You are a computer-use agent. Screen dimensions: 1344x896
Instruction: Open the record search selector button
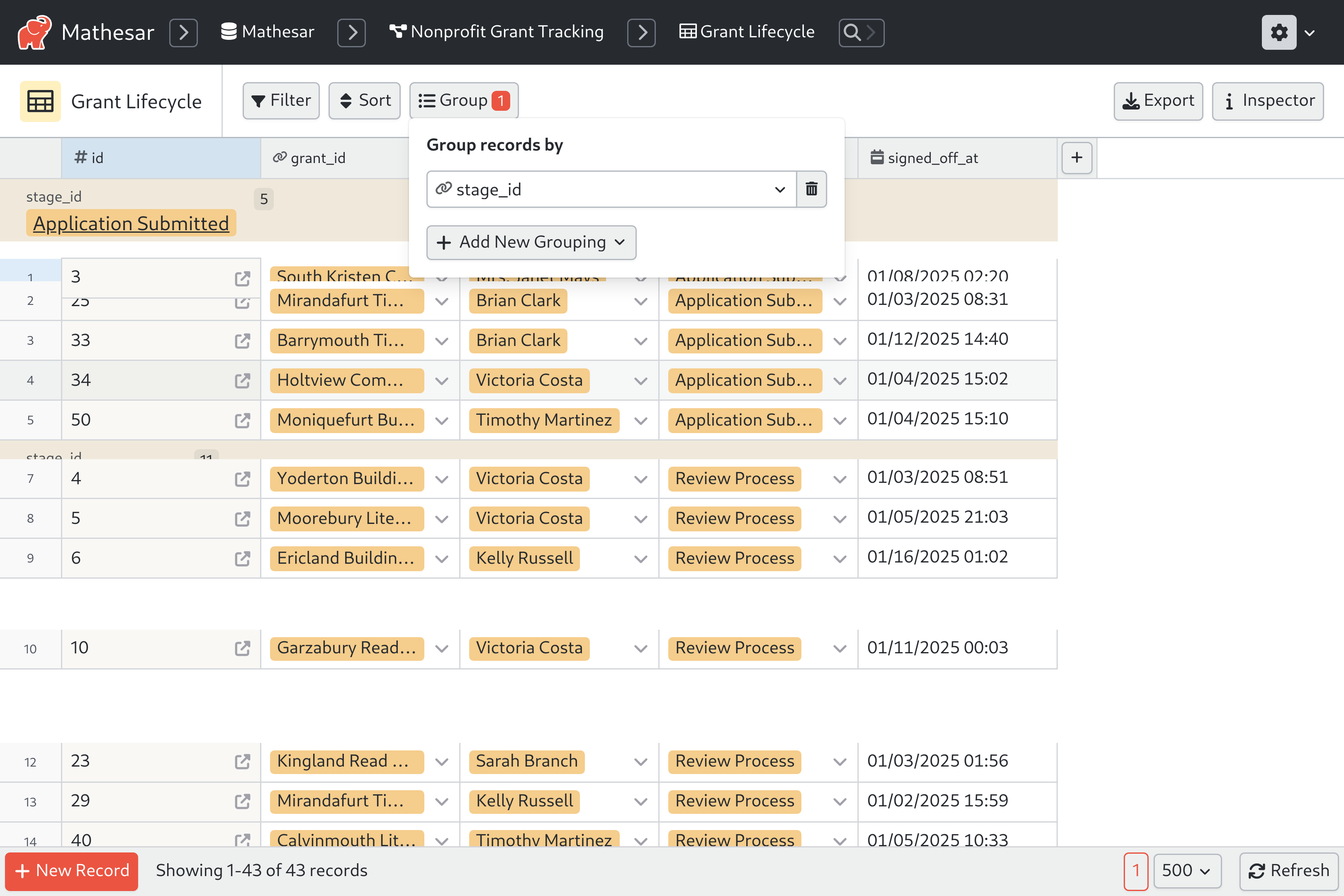[861, 33]
